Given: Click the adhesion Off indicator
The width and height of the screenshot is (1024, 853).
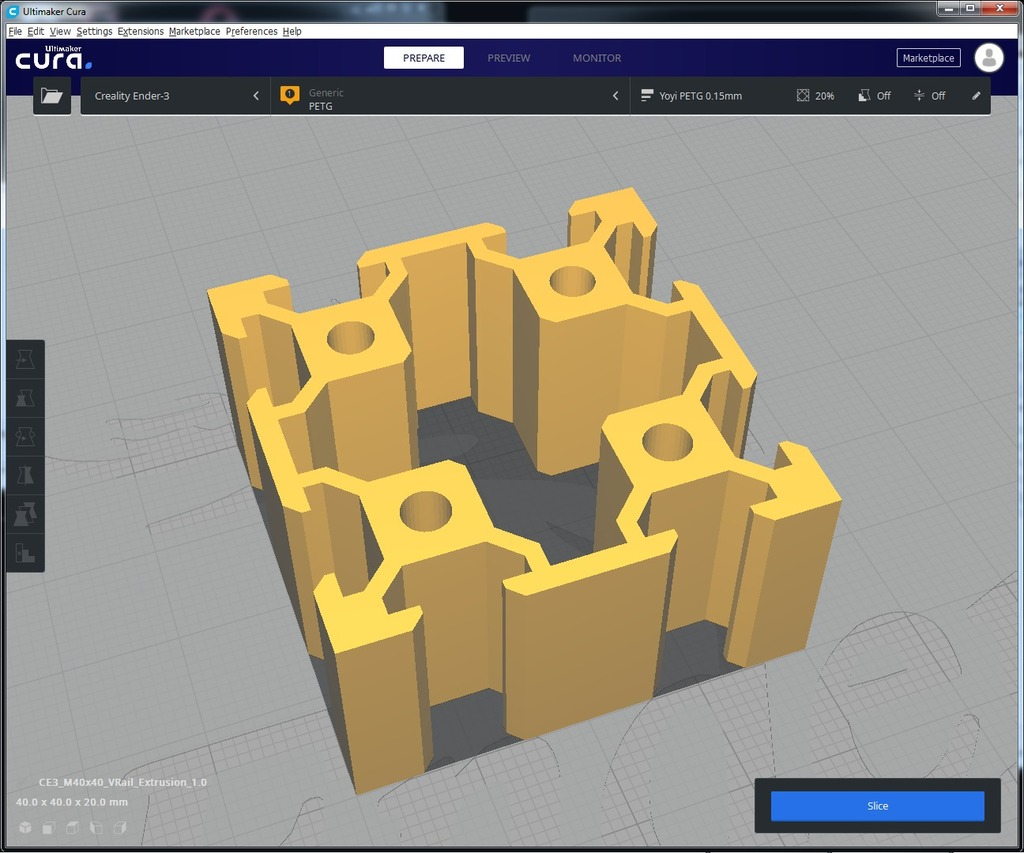Looking at the screenshot, I should [929, 95].
